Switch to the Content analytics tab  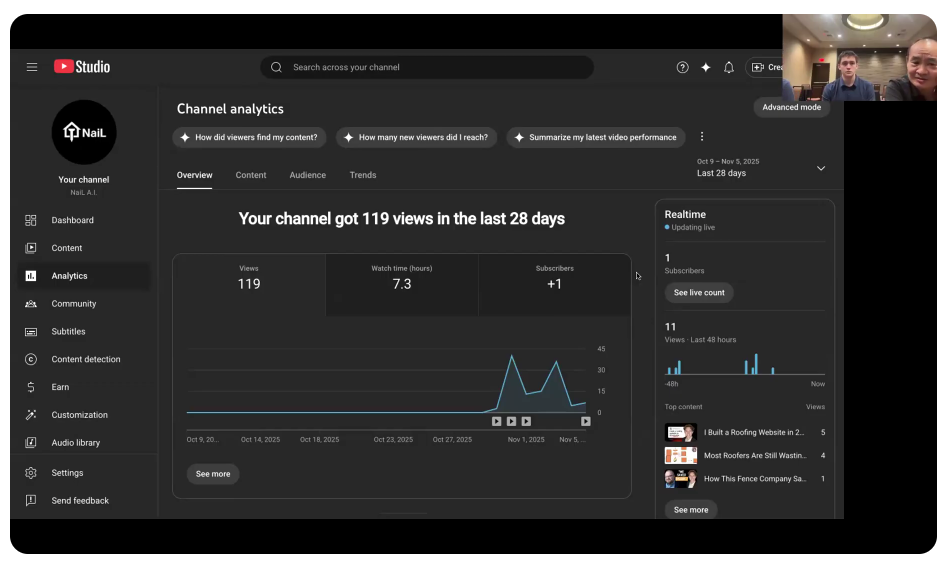(251, 175)
